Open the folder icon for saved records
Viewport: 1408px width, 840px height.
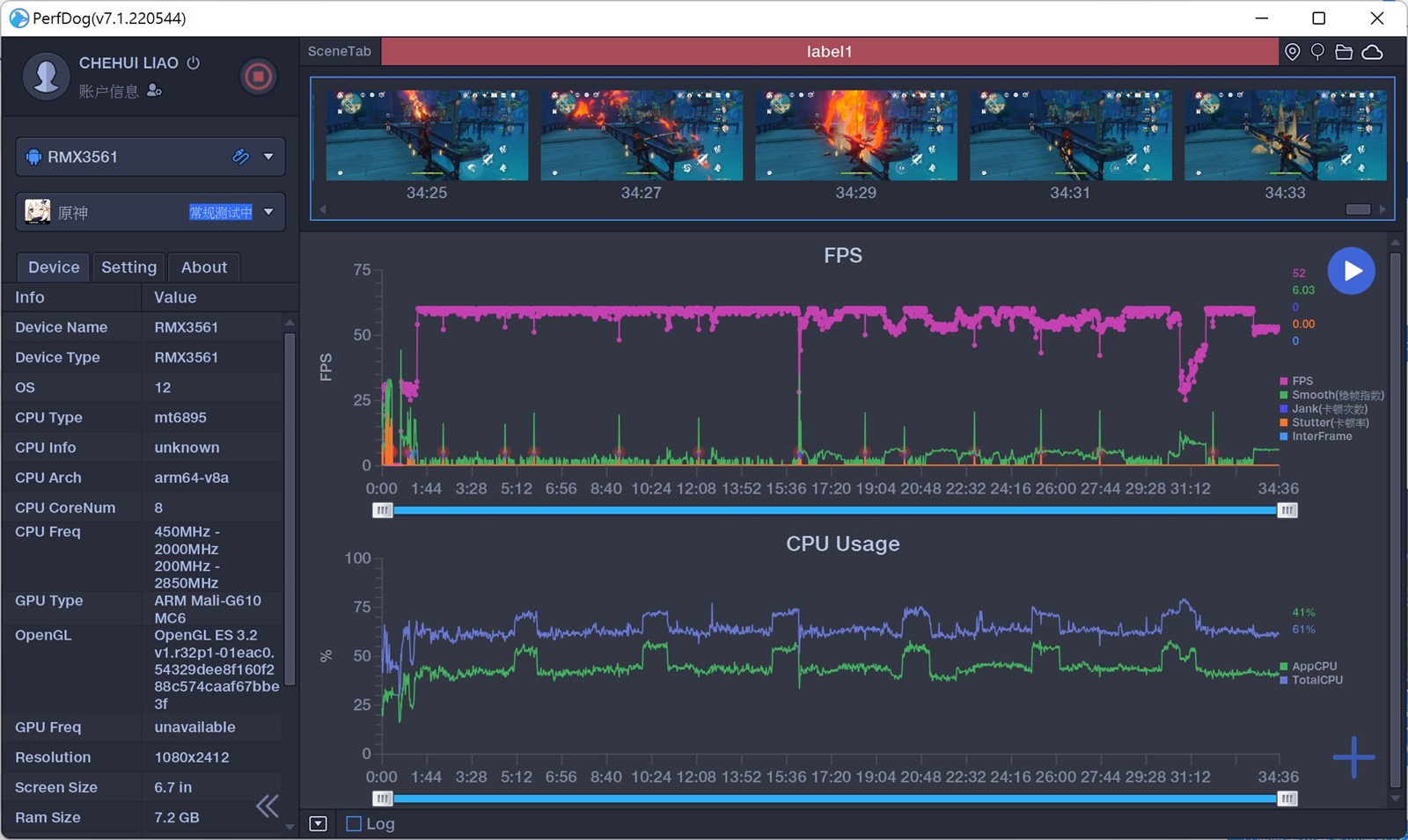(x=1344, y=52)
